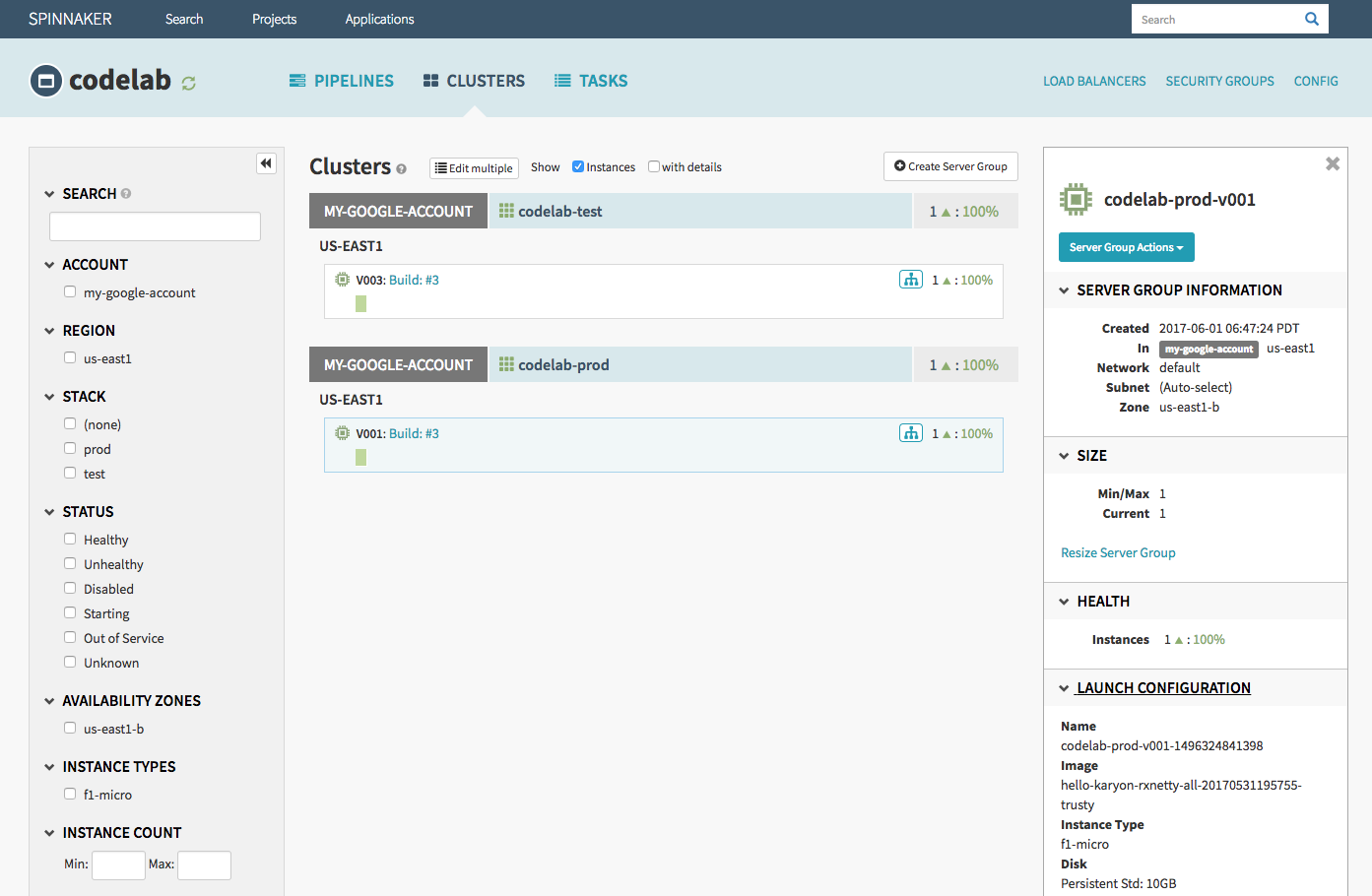Close the codelab-prod-v001 details panel
Screen dimensions: 1372x896
(x=1333, y=163)
